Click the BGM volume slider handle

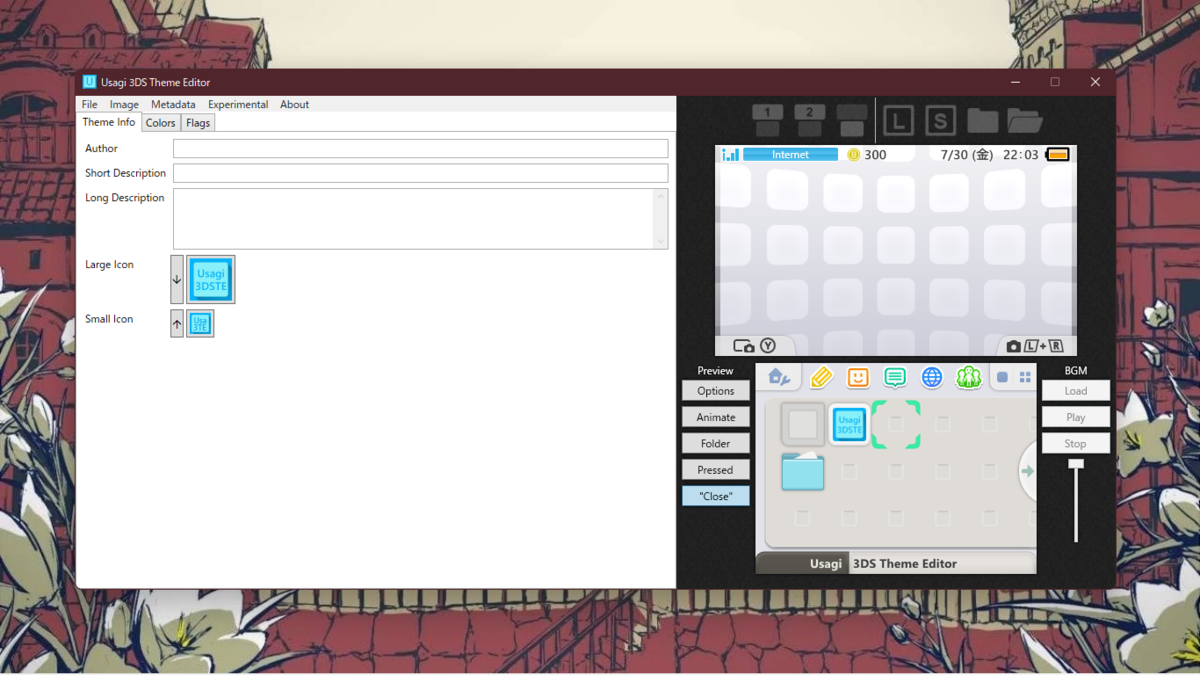pyautogui.click(x=1076, y=464)
